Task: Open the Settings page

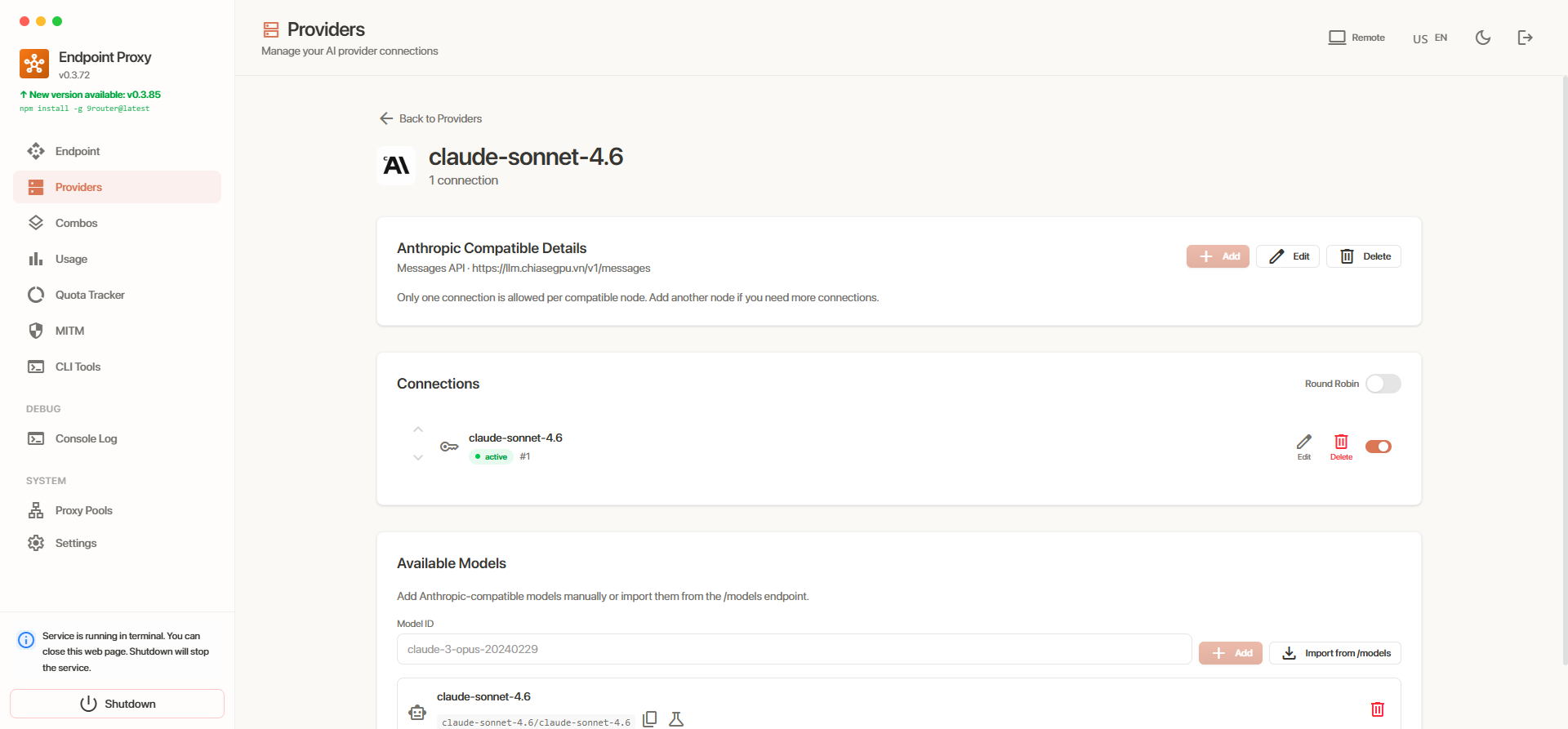Action: (117, 543)
